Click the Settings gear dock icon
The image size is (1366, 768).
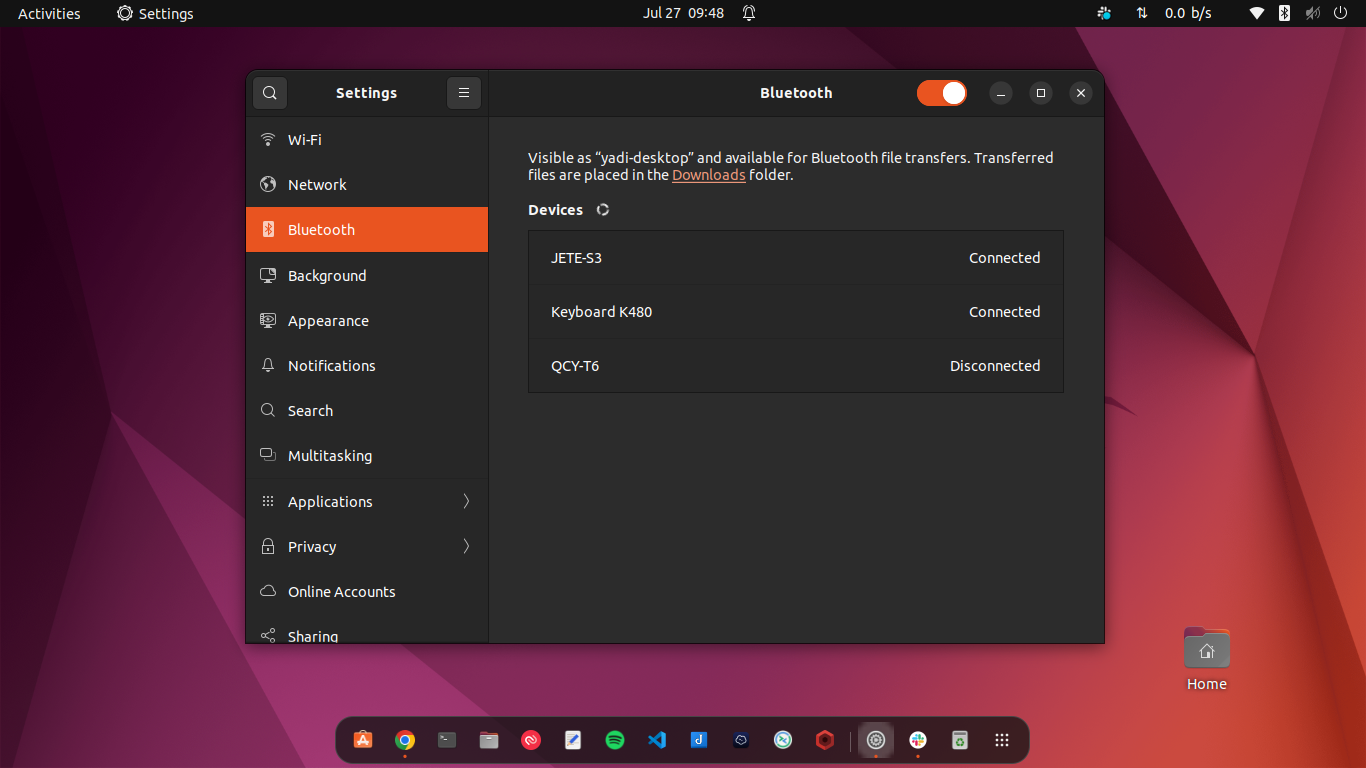(876, 740)
